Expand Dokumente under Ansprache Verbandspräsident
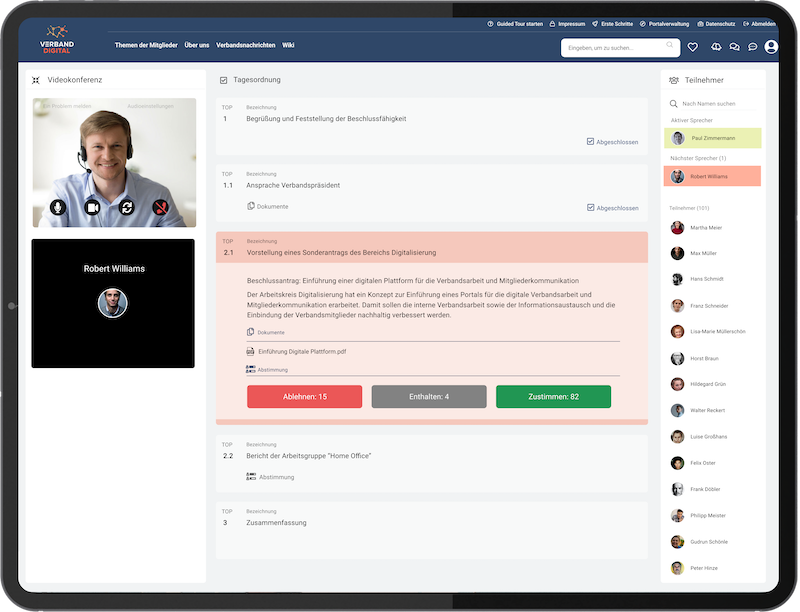 pyautogui.click(x=267, y=207)
